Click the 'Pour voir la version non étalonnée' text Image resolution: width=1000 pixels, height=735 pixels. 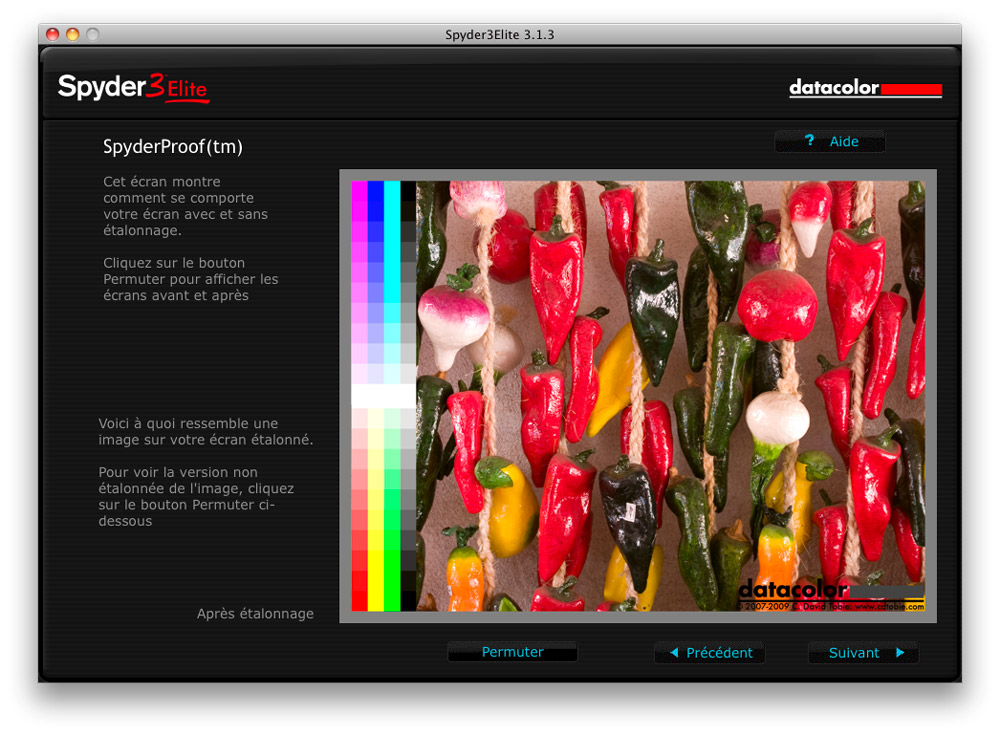pyautogui.click(x=196, y=496)
